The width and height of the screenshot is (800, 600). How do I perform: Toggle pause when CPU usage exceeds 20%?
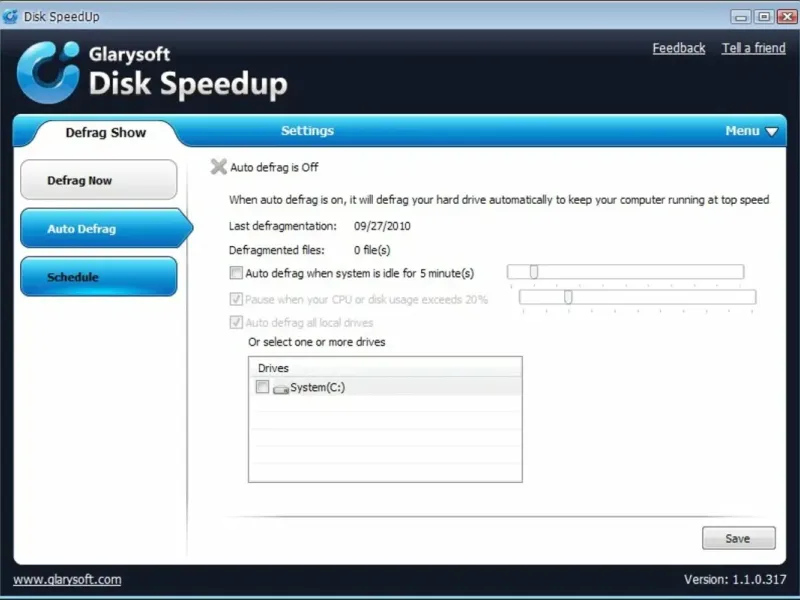coord(236,298)
